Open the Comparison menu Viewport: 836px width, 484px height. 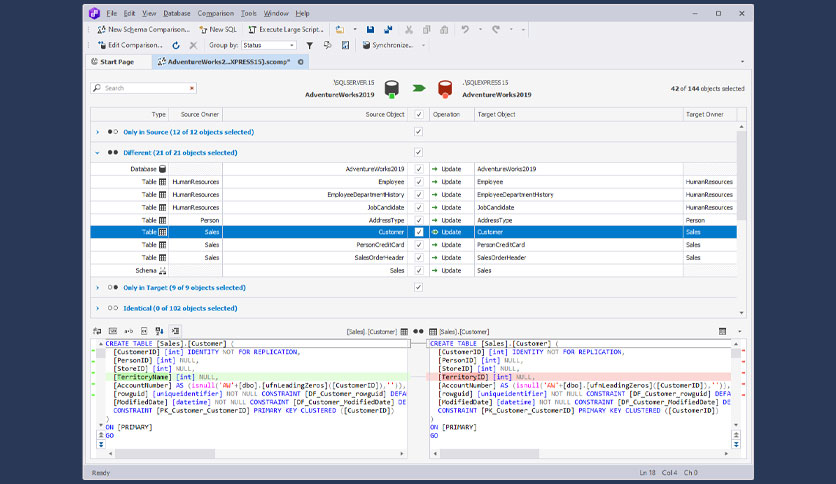215,13
